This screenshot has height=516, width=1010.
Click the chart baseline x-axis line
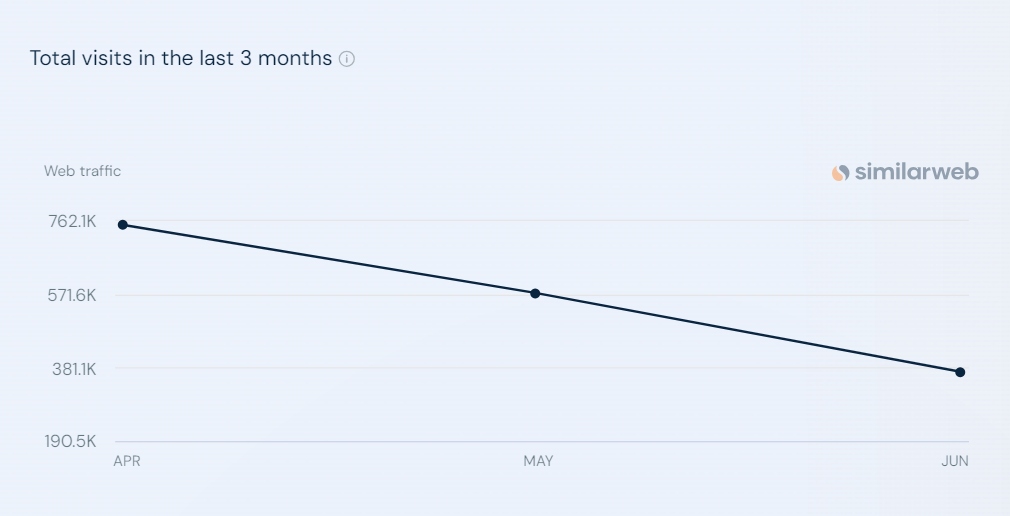pyautogui.click(x=542, y=442)
